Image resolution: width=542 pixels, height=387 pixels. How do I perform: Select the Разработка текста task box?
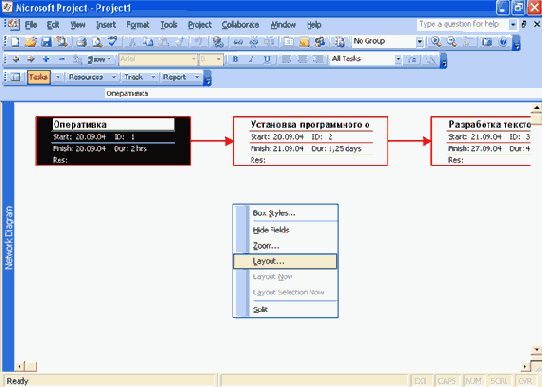[481, 141]
